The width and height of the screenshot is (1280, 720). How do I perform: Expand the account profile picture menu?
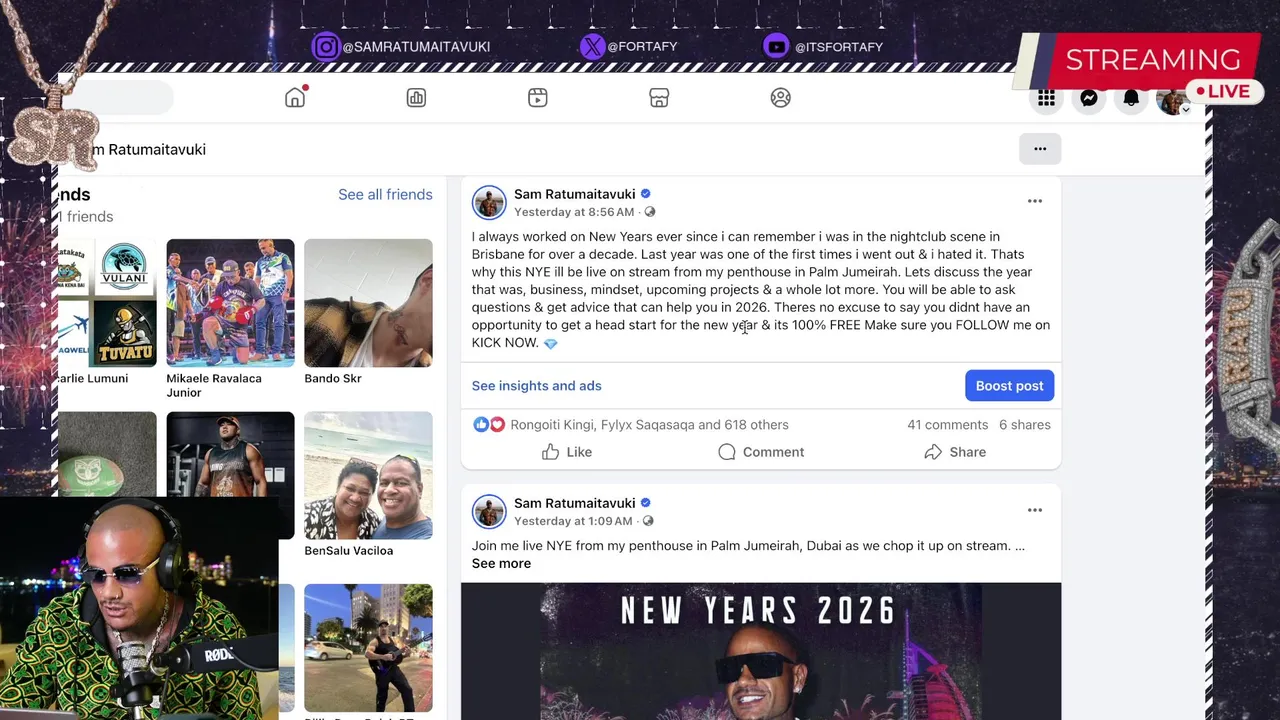(1173, 99)
